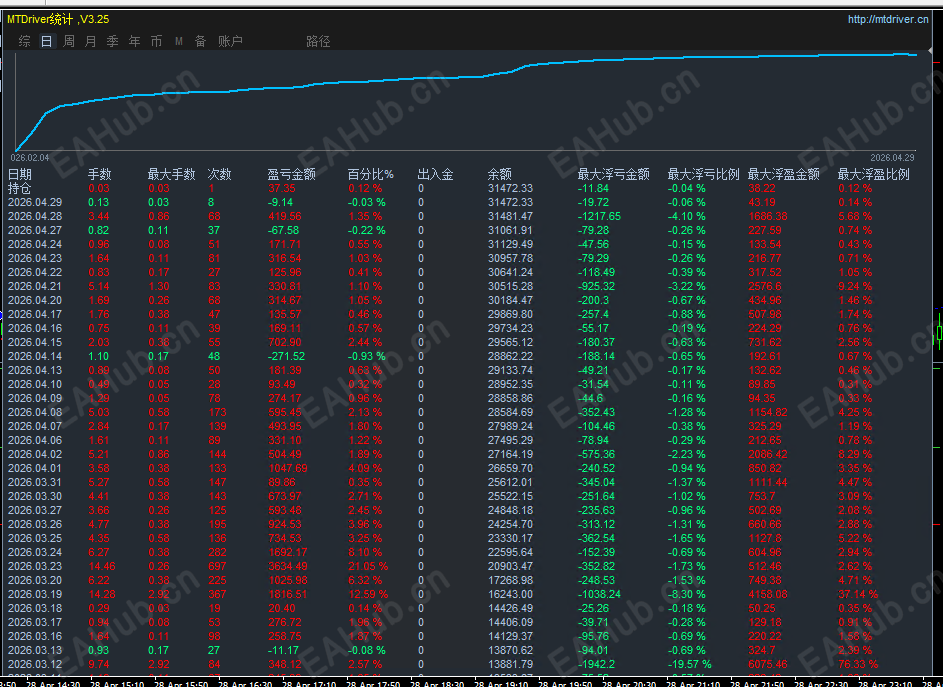
Task: Click the loss value -271.52
Action: point(286,356)
